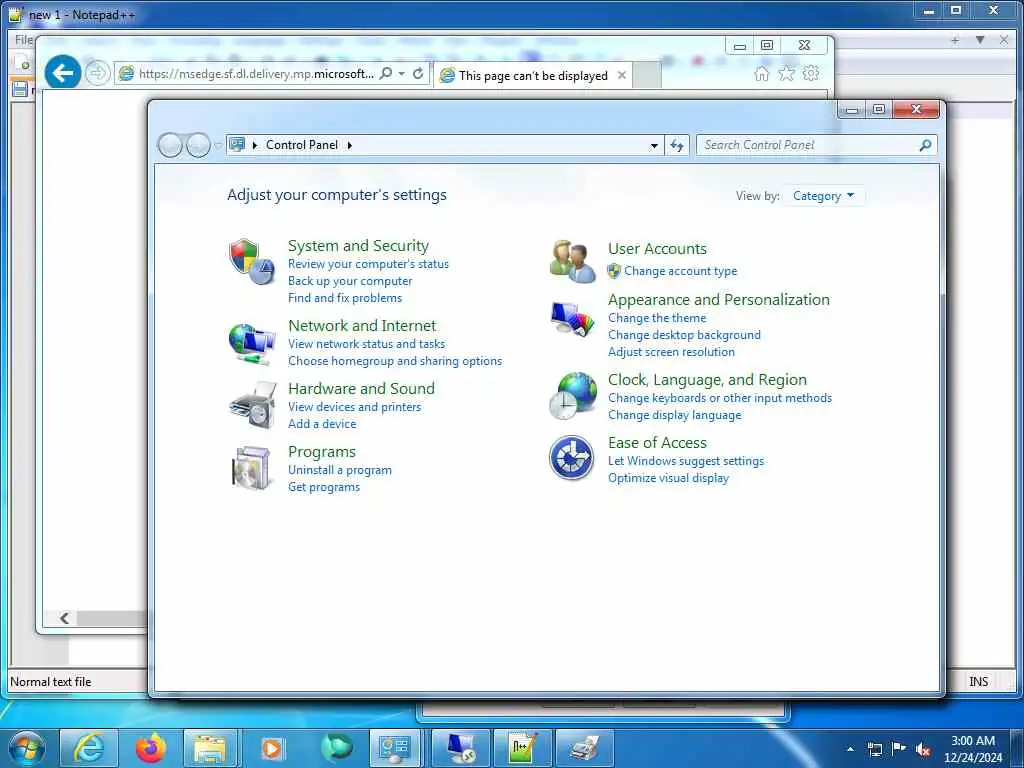Click the Ease of Access icon
Image resolution: width=1024 pixels, height=768 pixels.
click(x=571, y=458)
